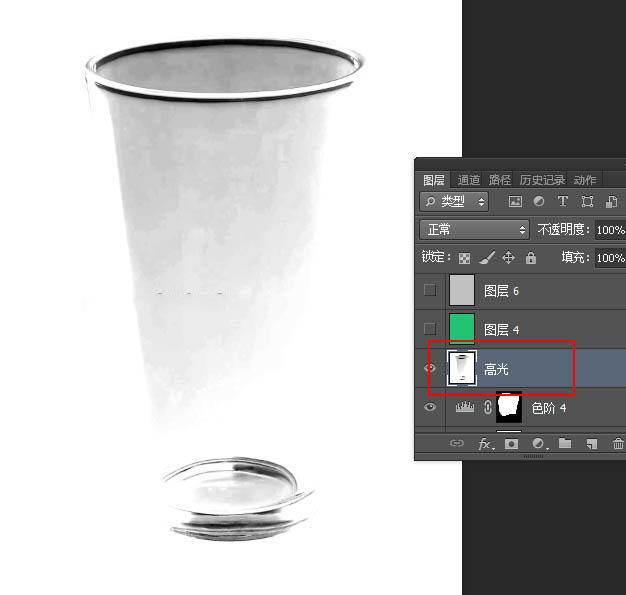Add layer mask icon at panel bottom

(x=511, y=444)
